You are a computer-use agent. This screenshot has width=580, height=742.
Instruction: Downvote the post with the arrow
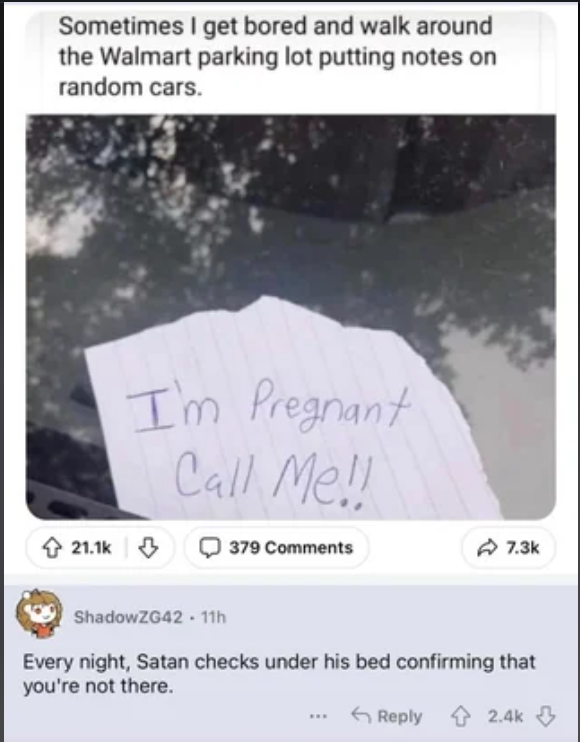coord(148,548)
